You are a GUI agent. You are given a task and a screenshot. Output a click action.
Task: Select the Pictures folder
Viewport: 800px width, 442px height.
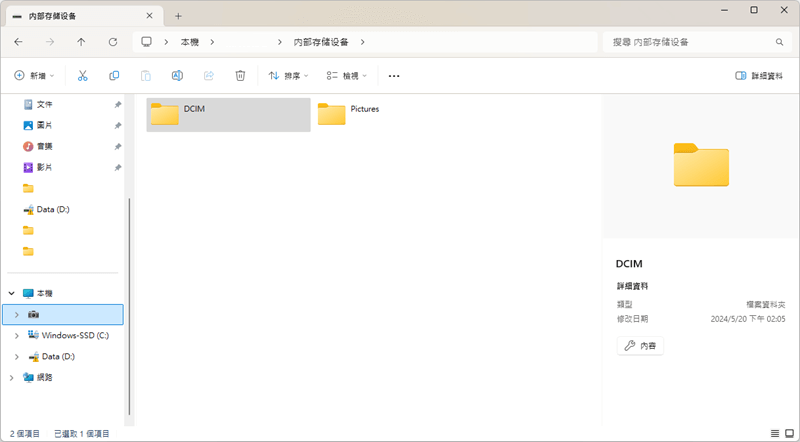tap(395, 115)
